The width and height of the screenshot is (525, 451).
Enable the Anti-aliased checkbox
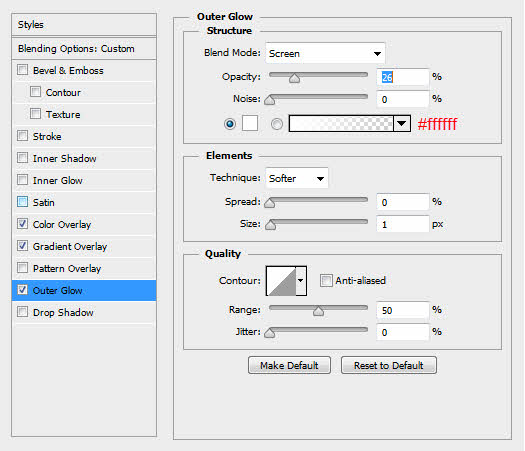[326, 281]
